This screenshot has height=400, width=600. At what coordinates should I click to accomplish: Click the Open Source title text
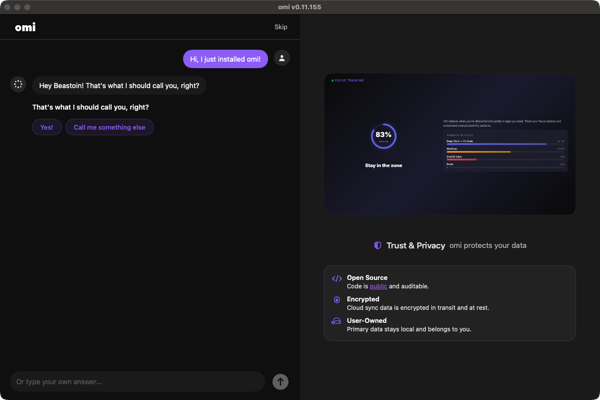[x=367, y=278]
